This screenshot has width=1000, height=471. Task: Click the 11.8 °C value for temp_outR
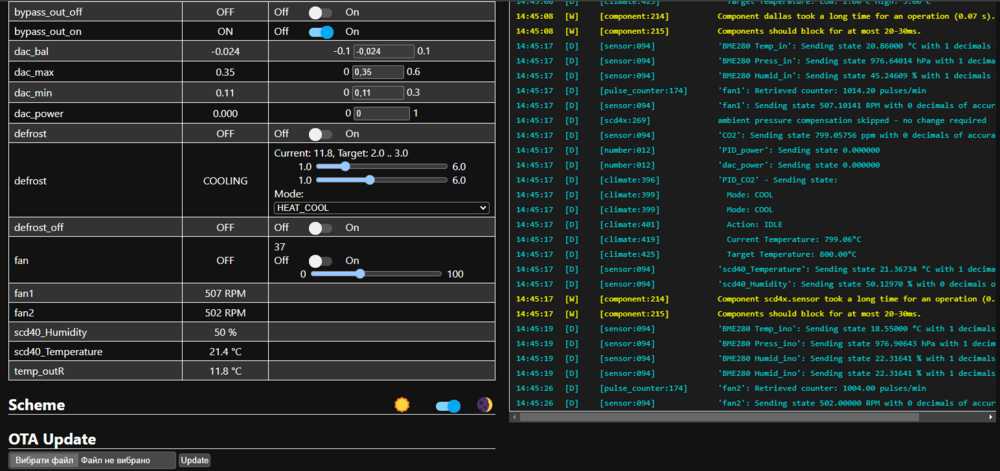tap(226, 371)
